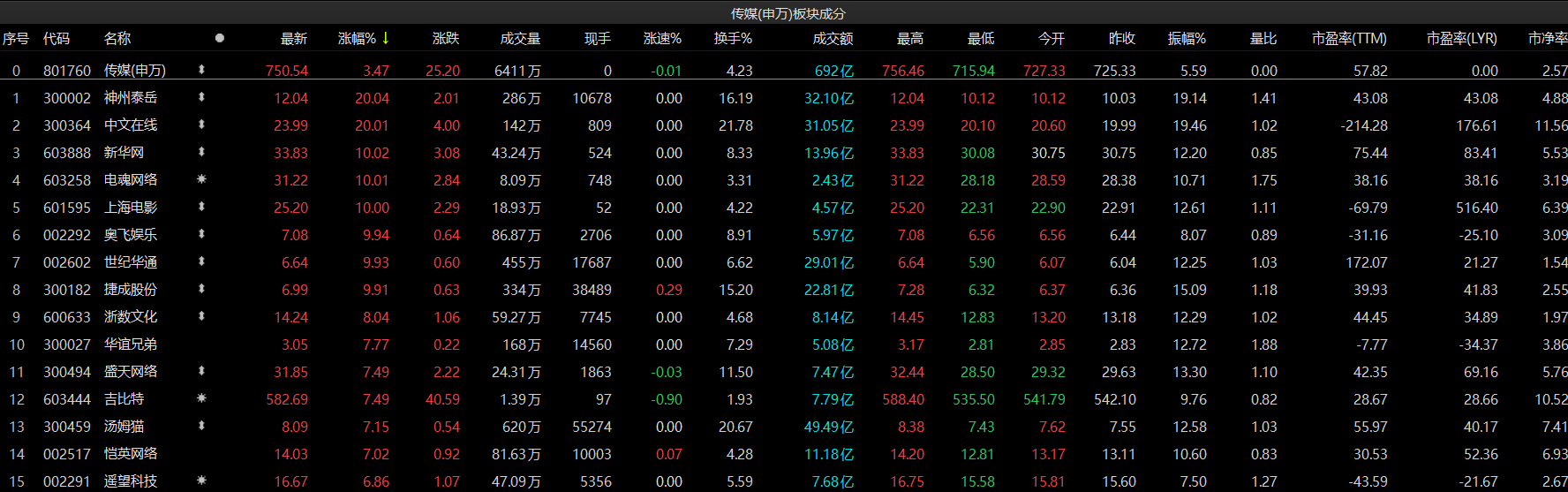1568x492 pixels.
Task: Sort by the 市盈率(LYR) column header
Action: [x=1462, y=39]
